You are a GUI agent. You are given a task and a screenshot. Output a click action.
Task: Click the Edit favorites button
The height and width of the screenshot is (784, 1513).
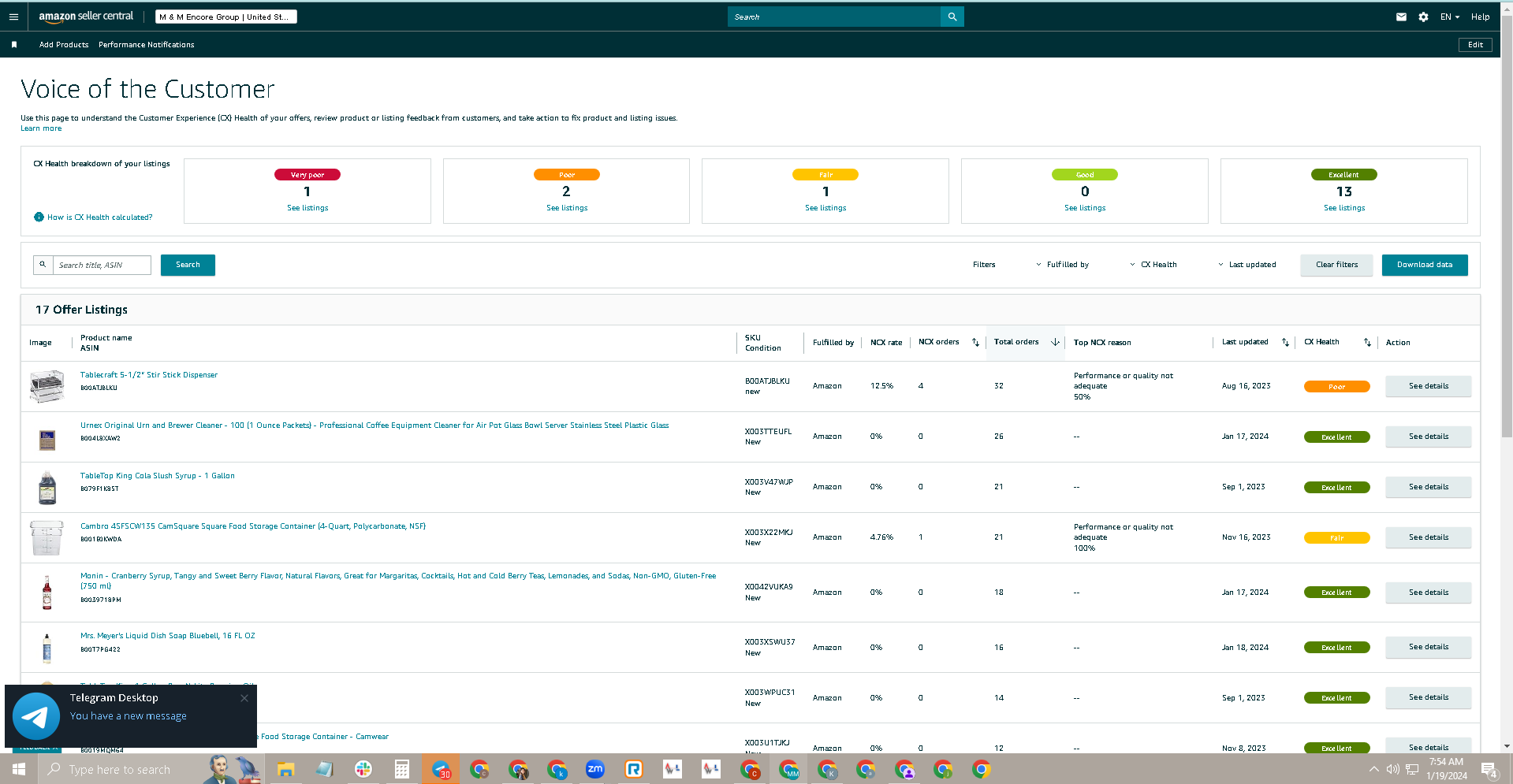click(x=1475, y=45)
